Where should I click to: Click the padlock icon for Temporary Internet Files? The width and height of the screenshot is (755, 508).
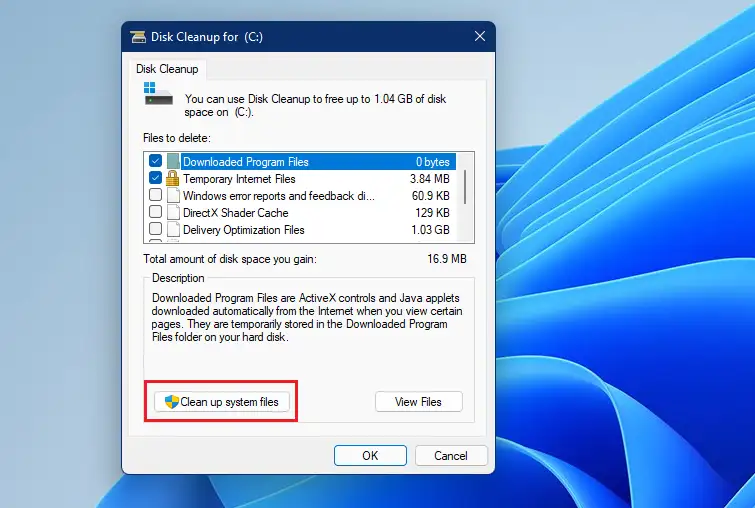coord(172,178)
